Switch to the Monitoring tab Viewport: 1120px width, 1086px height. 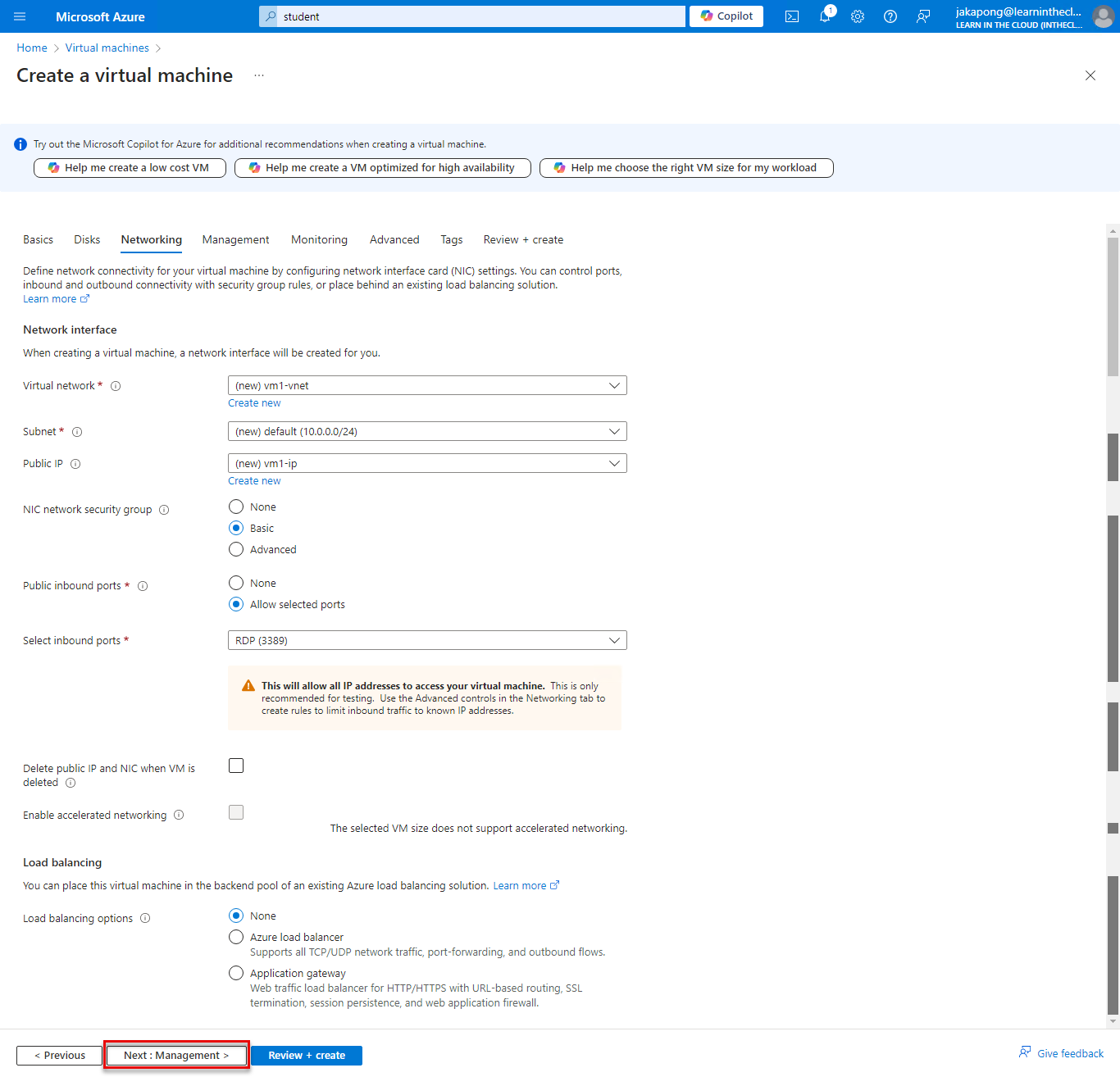(x=319, y=239)
